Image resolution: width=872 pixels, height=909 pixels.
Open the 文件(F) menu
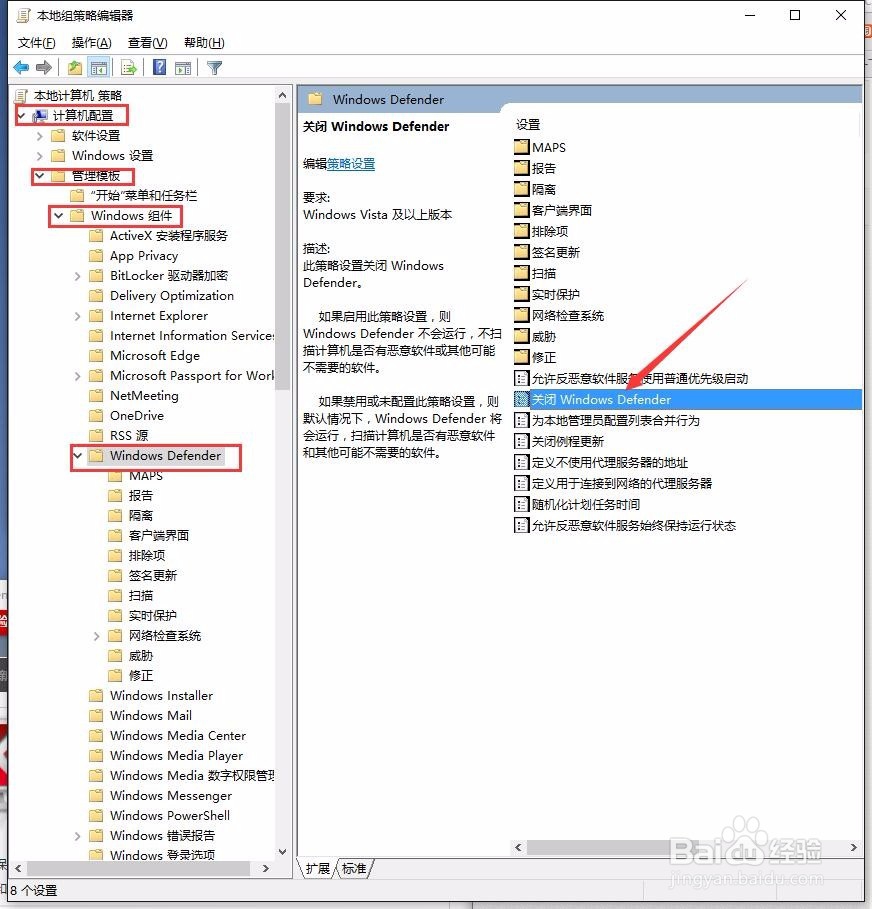tap(37, 42)
